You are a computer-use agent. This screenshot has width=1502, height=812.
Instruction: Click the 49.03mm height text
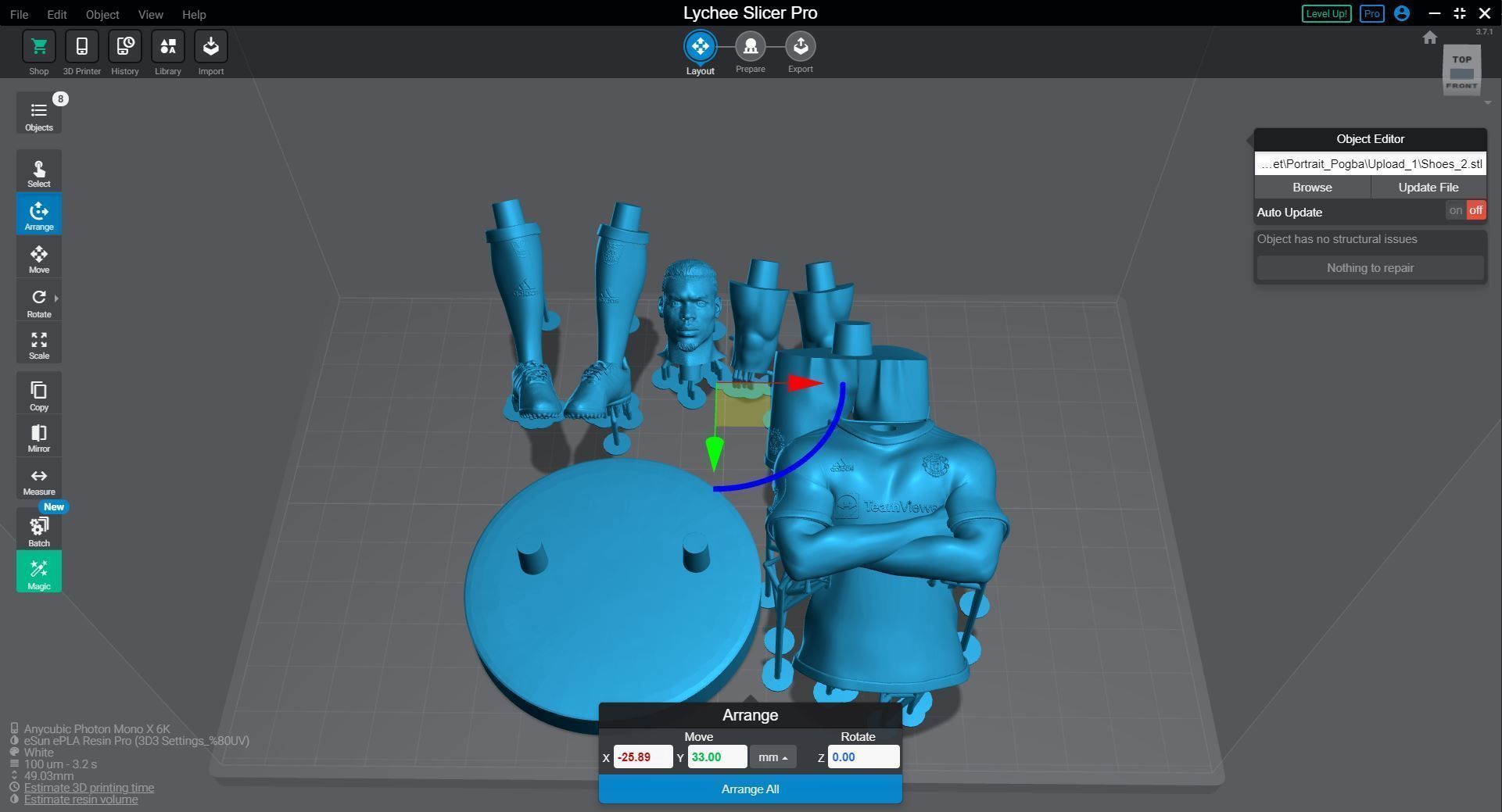click(48, 776)
